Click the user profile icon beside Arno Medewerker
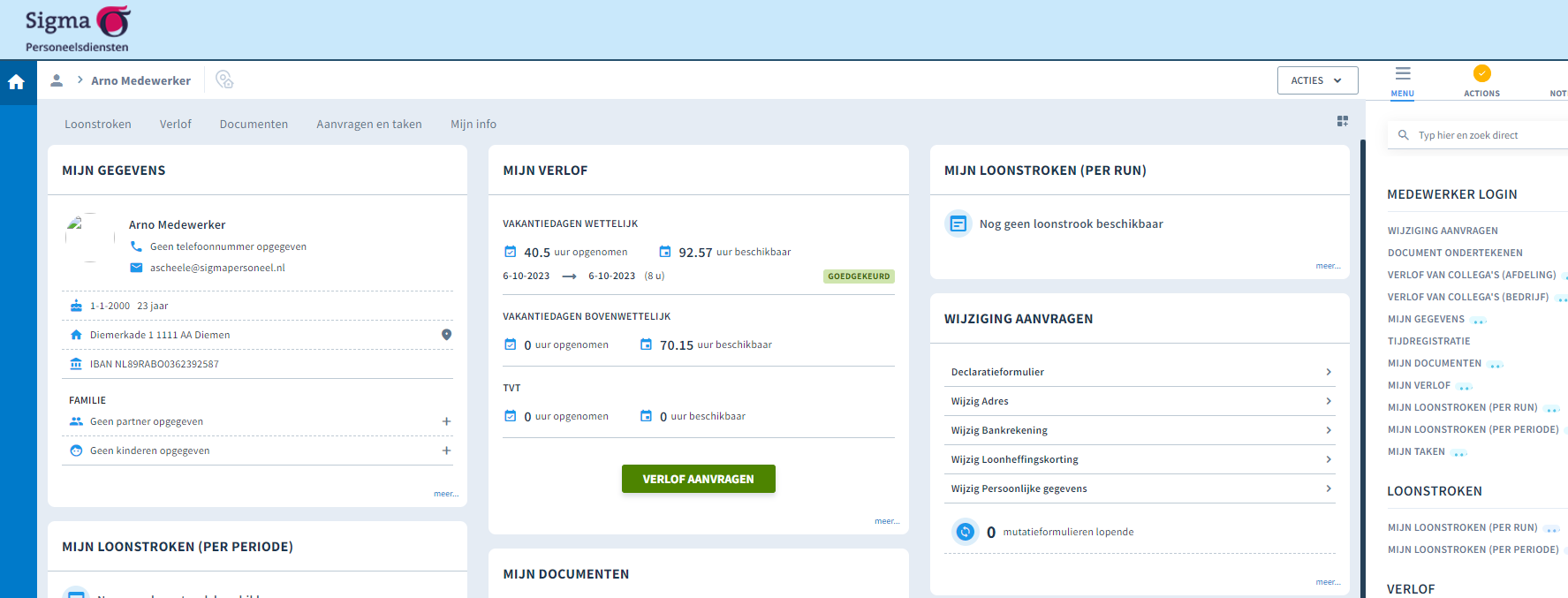1568x598 pixels. 57,80
